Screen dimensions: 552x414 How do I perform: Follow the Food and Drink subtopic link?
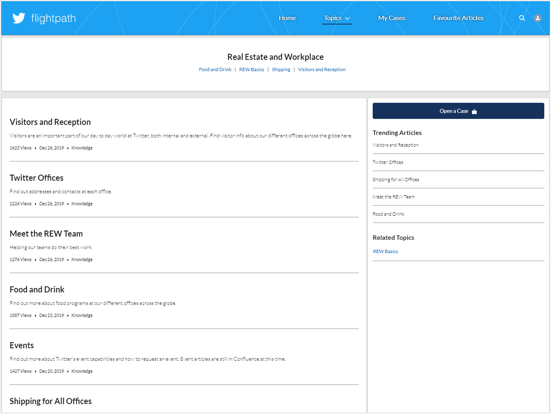tap(215, 69)
